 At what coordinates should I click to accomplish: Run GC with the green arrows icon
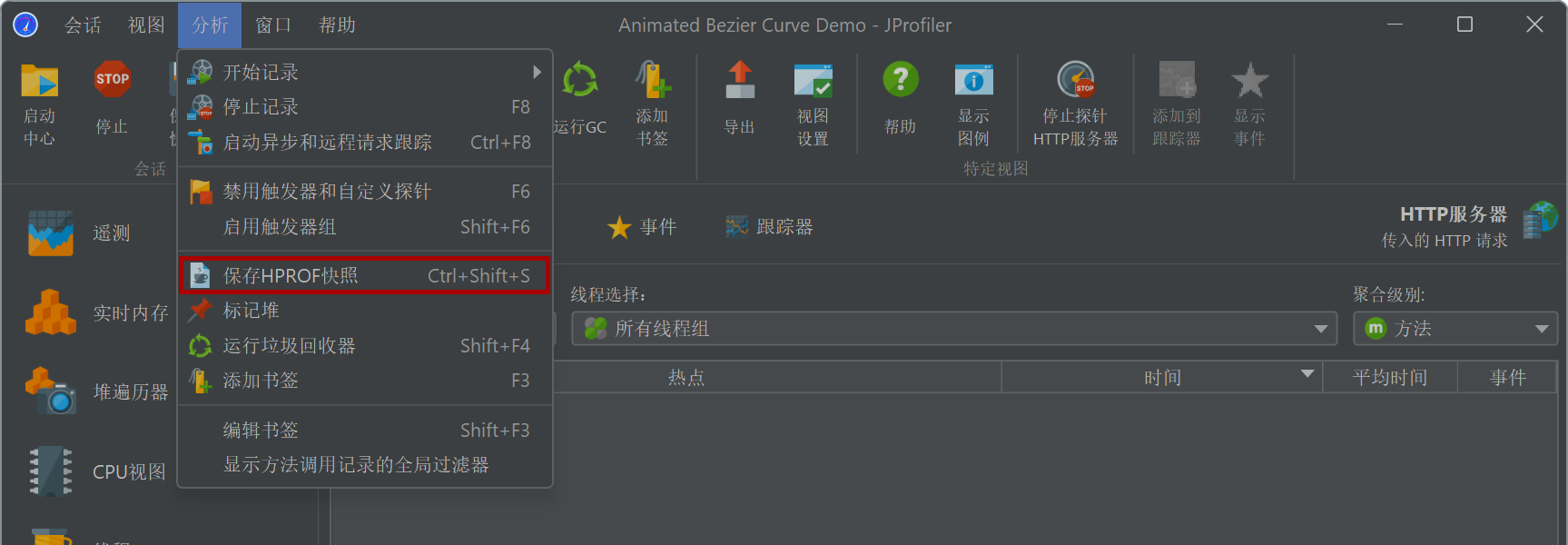[x=579, y=81]
